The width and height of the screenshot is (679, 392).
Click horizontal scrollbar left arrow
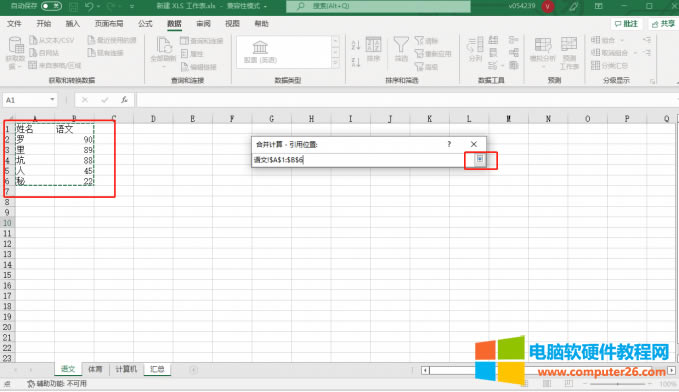(426, 370)
